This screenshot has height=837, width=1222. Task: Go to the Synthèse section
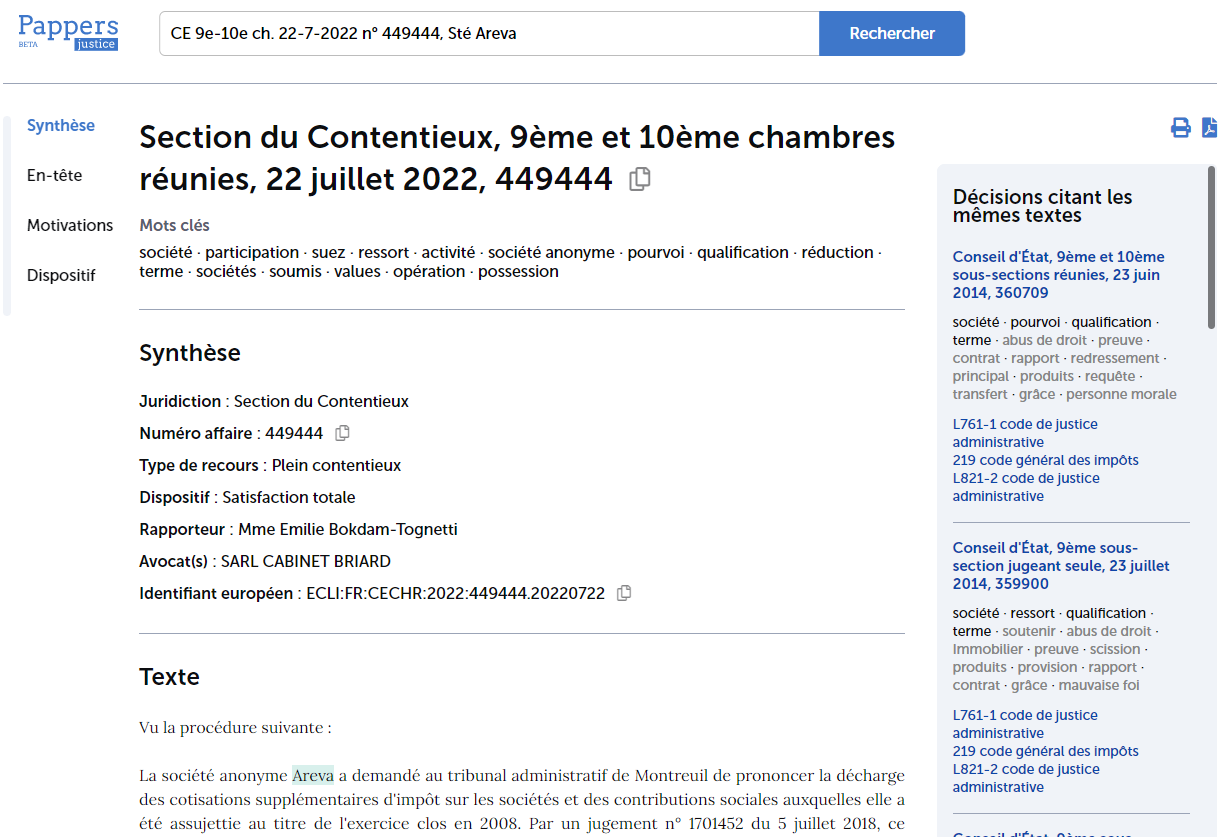point(61,125)
